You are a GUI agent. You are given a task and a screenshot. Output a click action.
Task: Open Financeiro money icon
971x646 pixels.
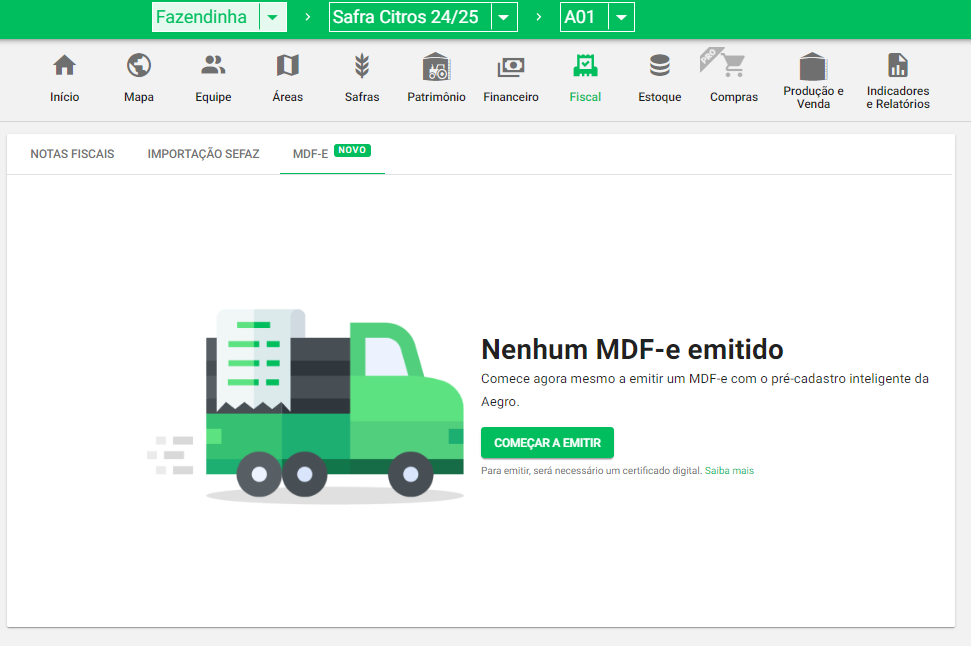[511, 67]
